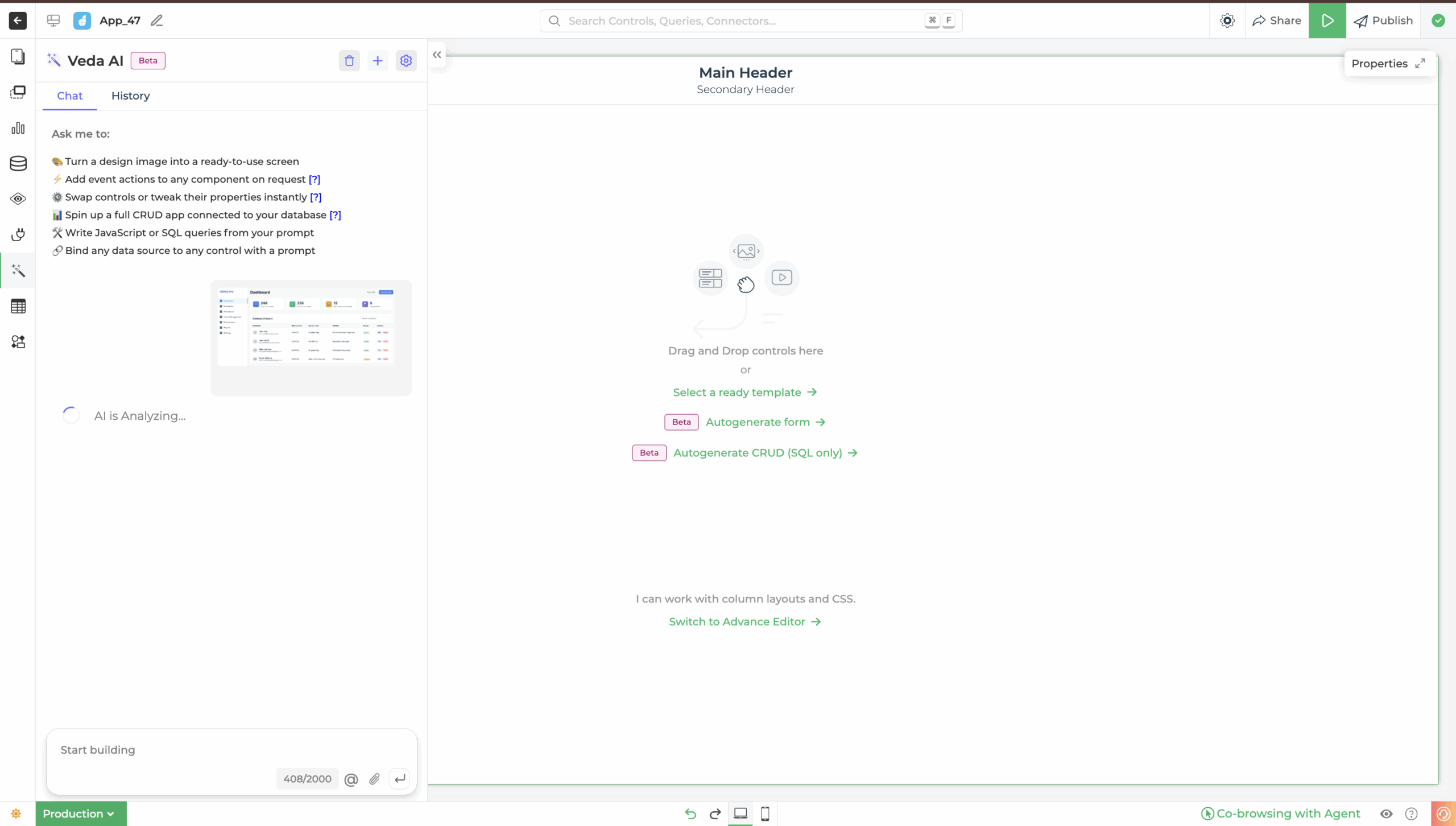Start a new chat with the plus icon
Image resolution: width=1456 pixels, height=826 pixels.
[x=378, y=60]
